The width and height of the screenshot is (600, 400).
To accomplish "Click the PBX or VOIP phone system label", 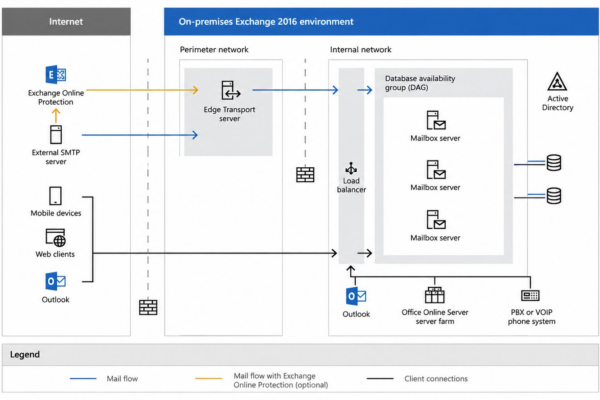I will click(532, 317).
